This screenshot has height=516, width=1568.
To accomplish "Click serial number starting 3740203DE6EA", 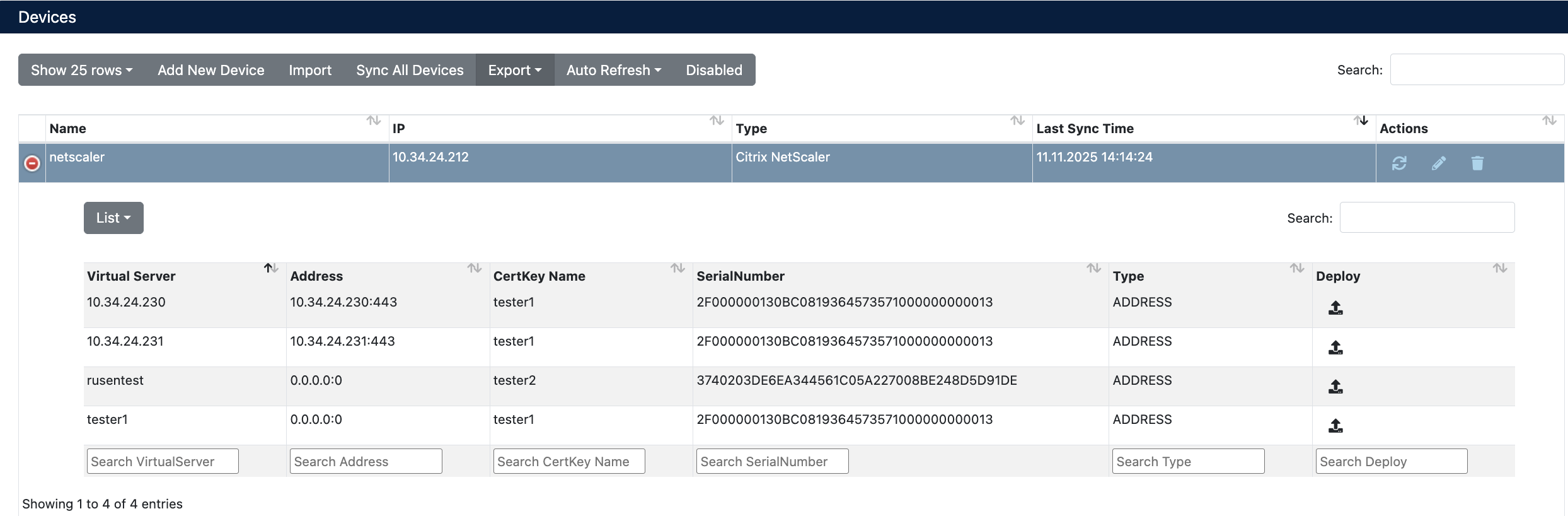I will pyautogui.click(x=856, y=380).
